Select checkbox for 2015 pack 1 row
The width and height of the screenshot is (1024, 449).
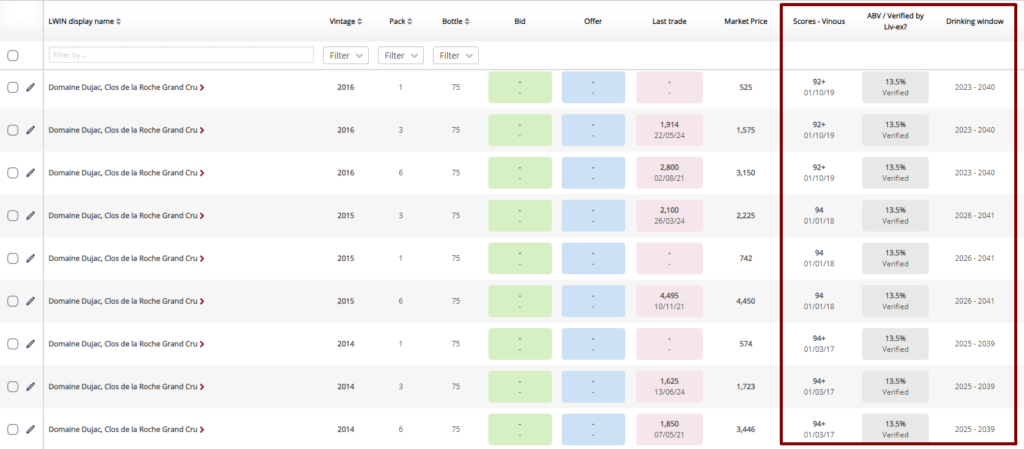coord(12,258)
